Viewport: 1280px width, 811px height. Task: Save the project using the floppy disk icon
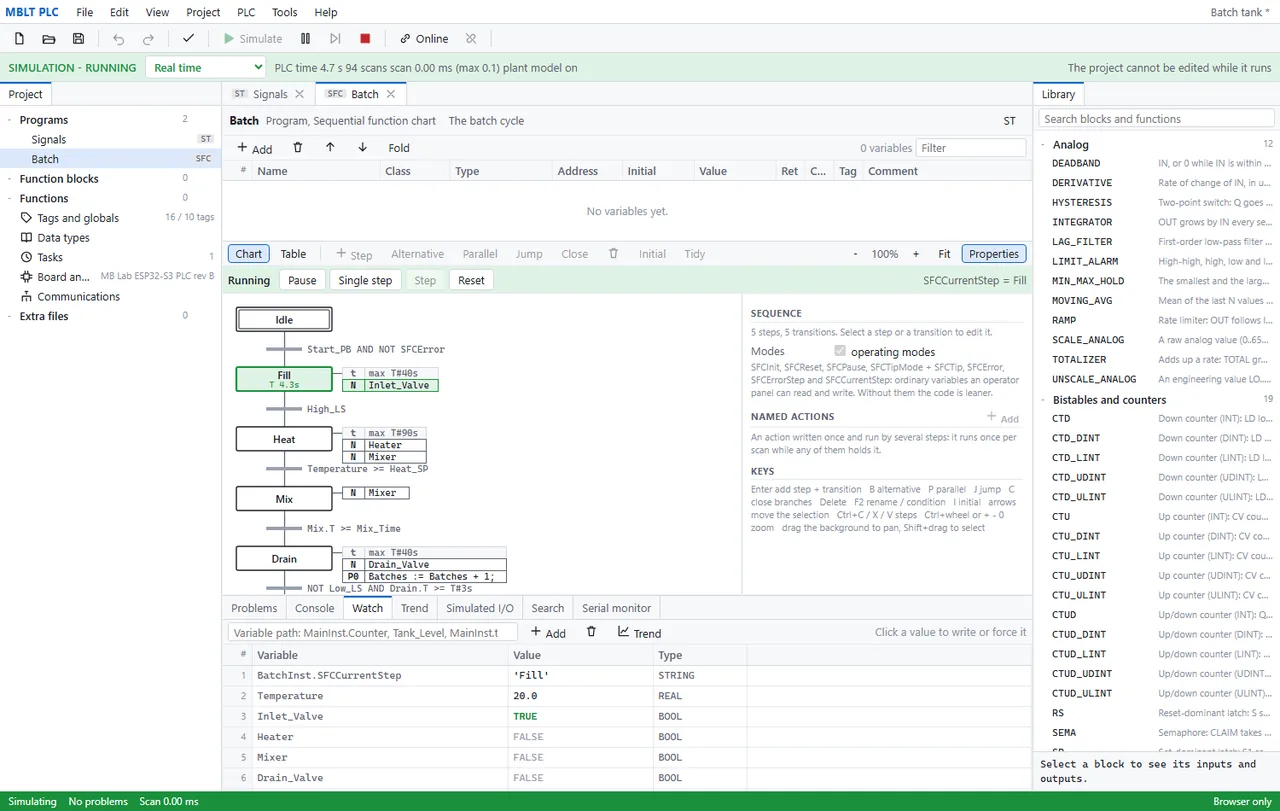tap(78, 39)
